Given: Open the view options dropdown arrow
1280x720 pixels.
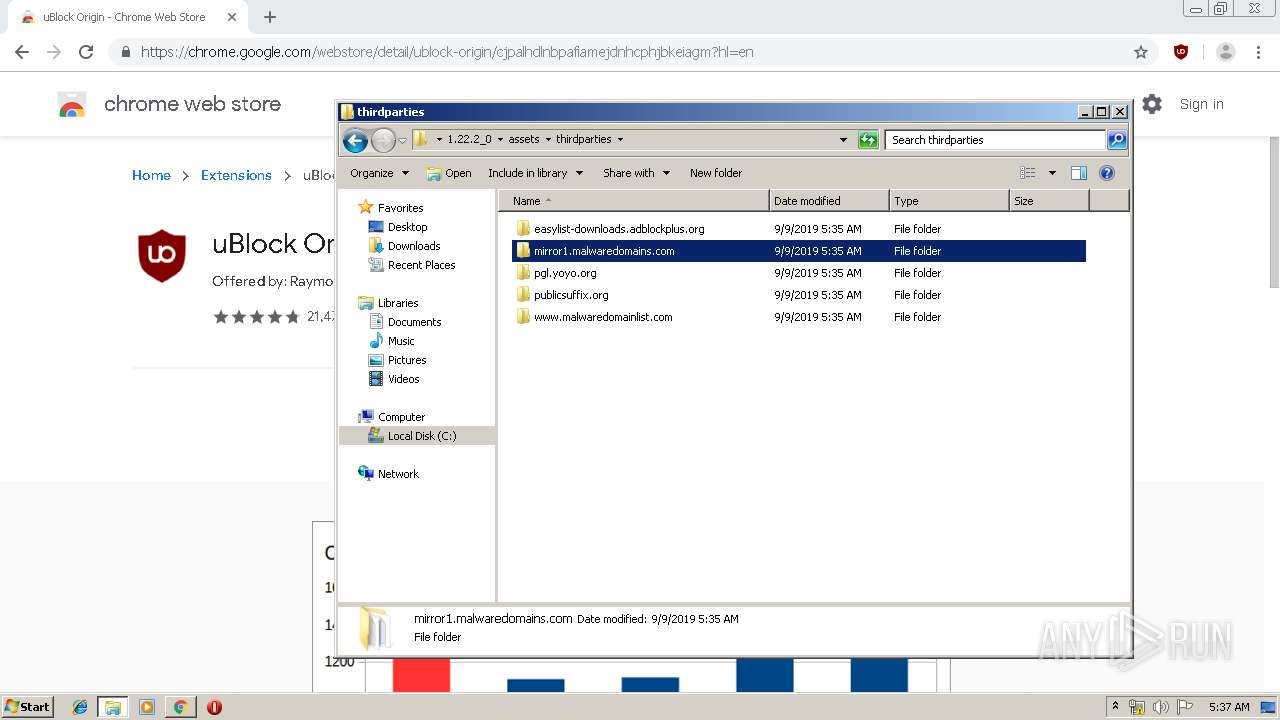Looking at the screenshot, I should (x=1052, y=173).
